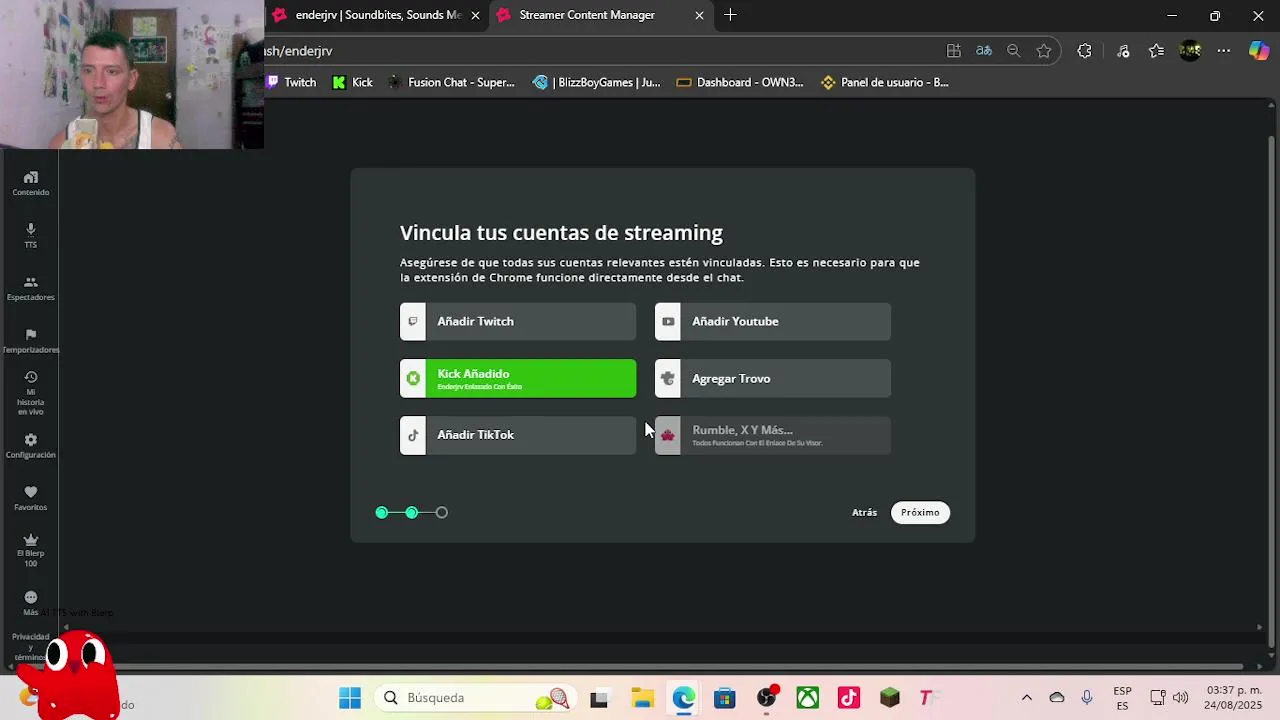This screenshot has height=720, width=1280.
Task: Open Dashboard - OWN3D bookmark
Action: click(740, 83)
